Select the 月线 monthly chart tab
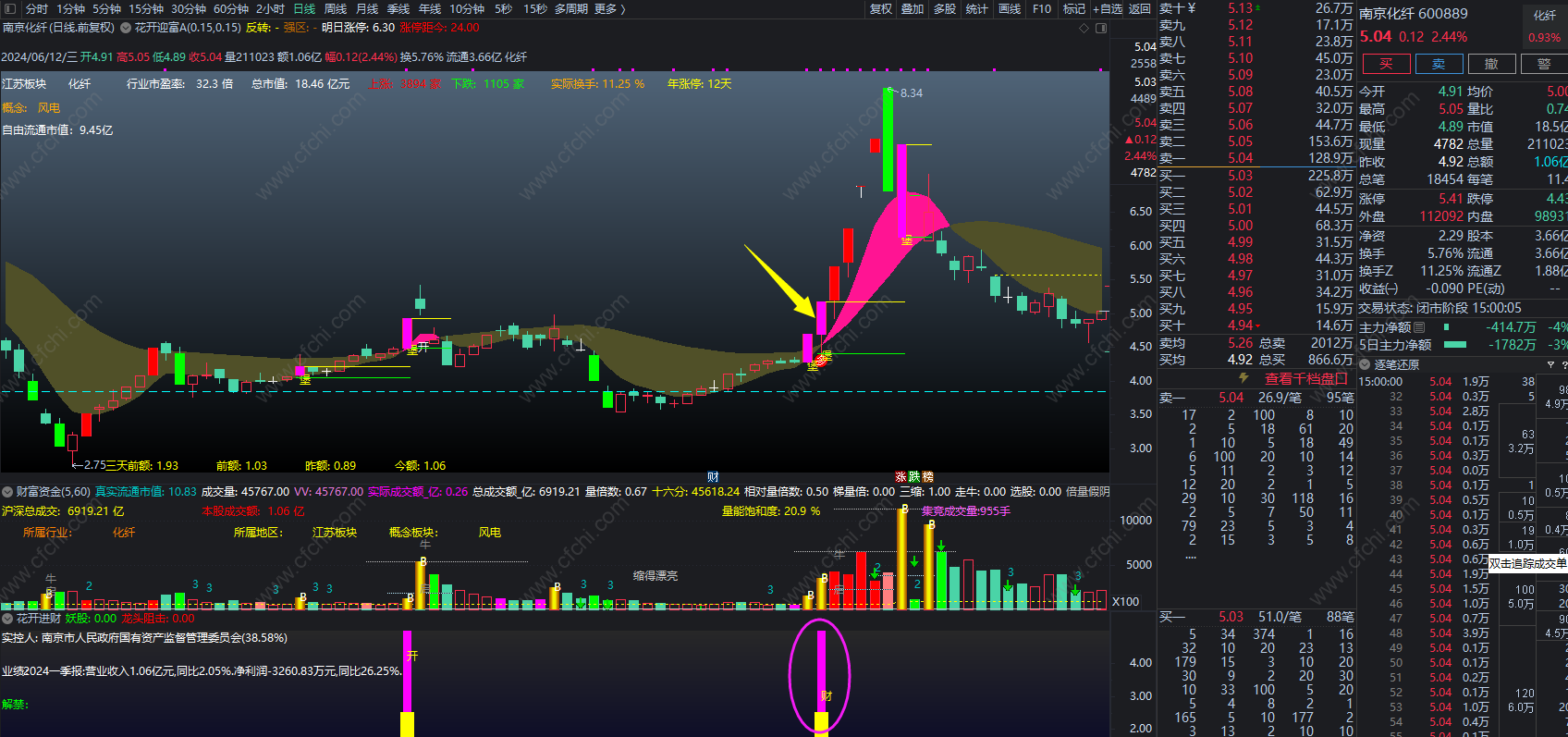Screen dimensions: 1568x737 (367, 8)
